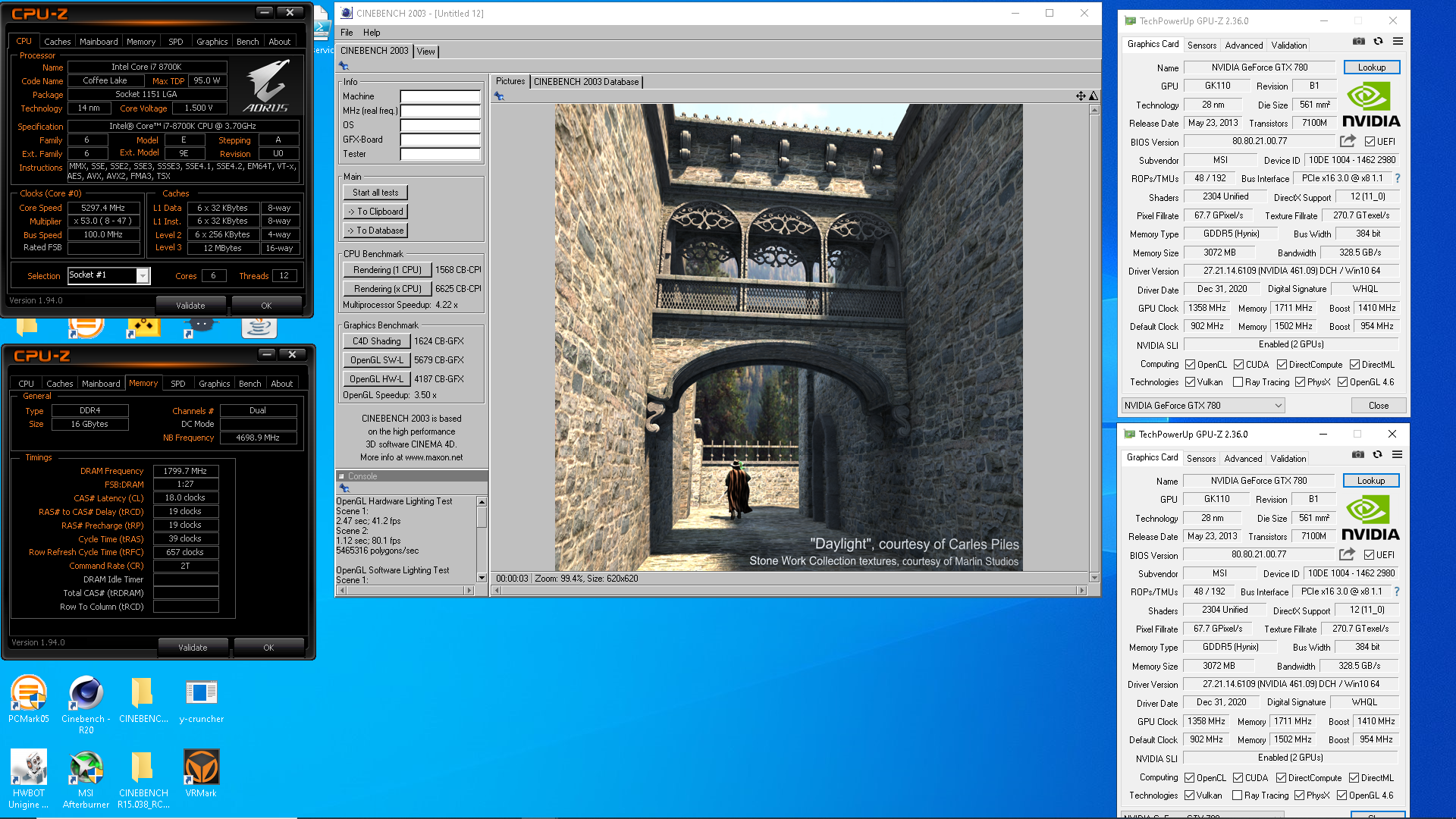This screenshot has height=819, width=1456.
Task: Toggle DirectCompute checkbox in top GPU-Z
Action: coord(1282,365)
